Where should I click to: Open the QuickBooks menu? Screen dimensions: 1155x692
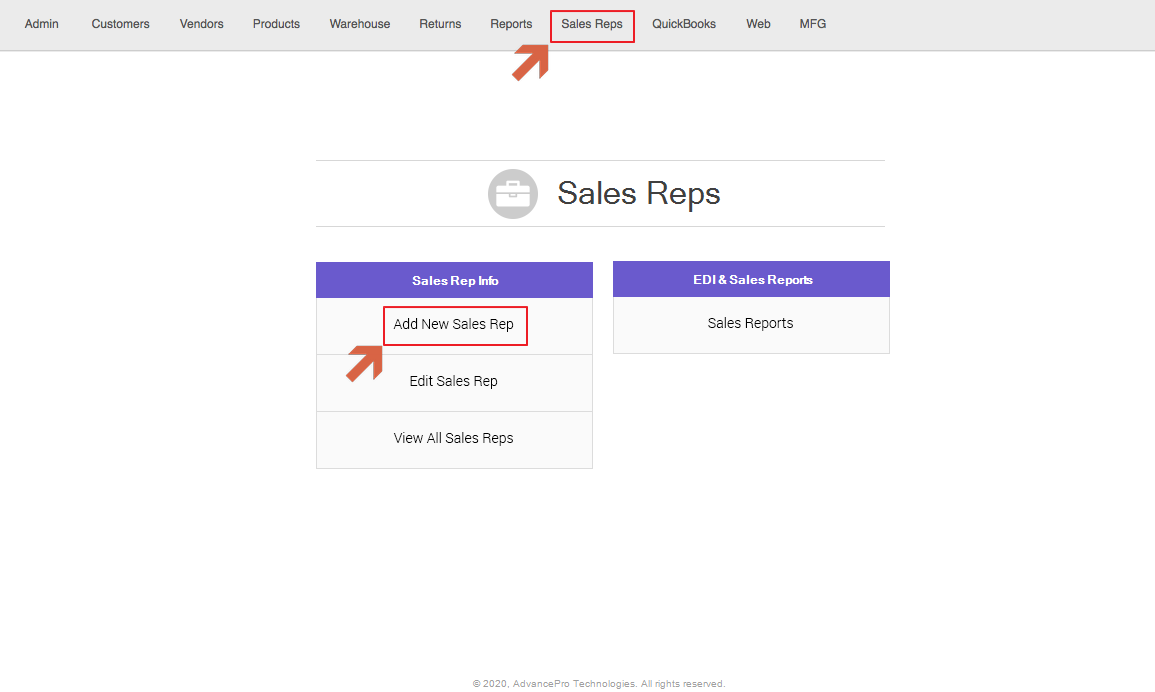(684, 24)
